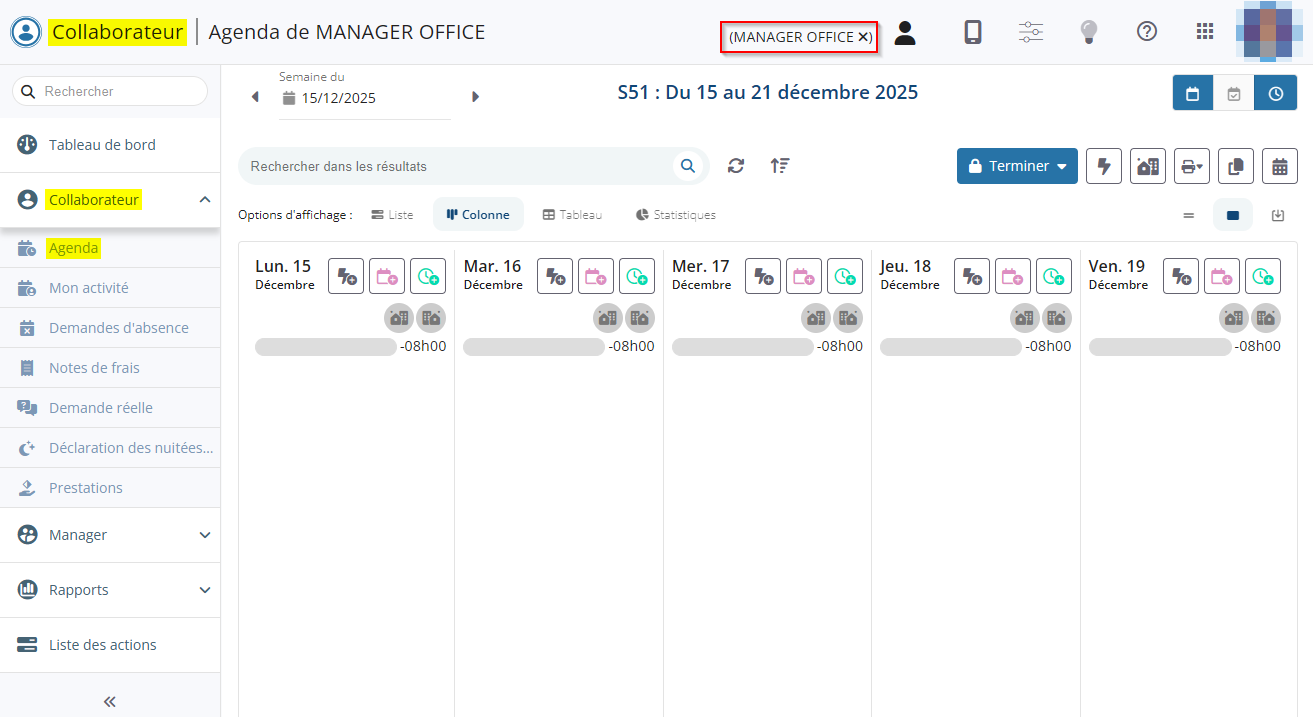
Task: Open the mobile phone icon in header
Action: [972, 32]
